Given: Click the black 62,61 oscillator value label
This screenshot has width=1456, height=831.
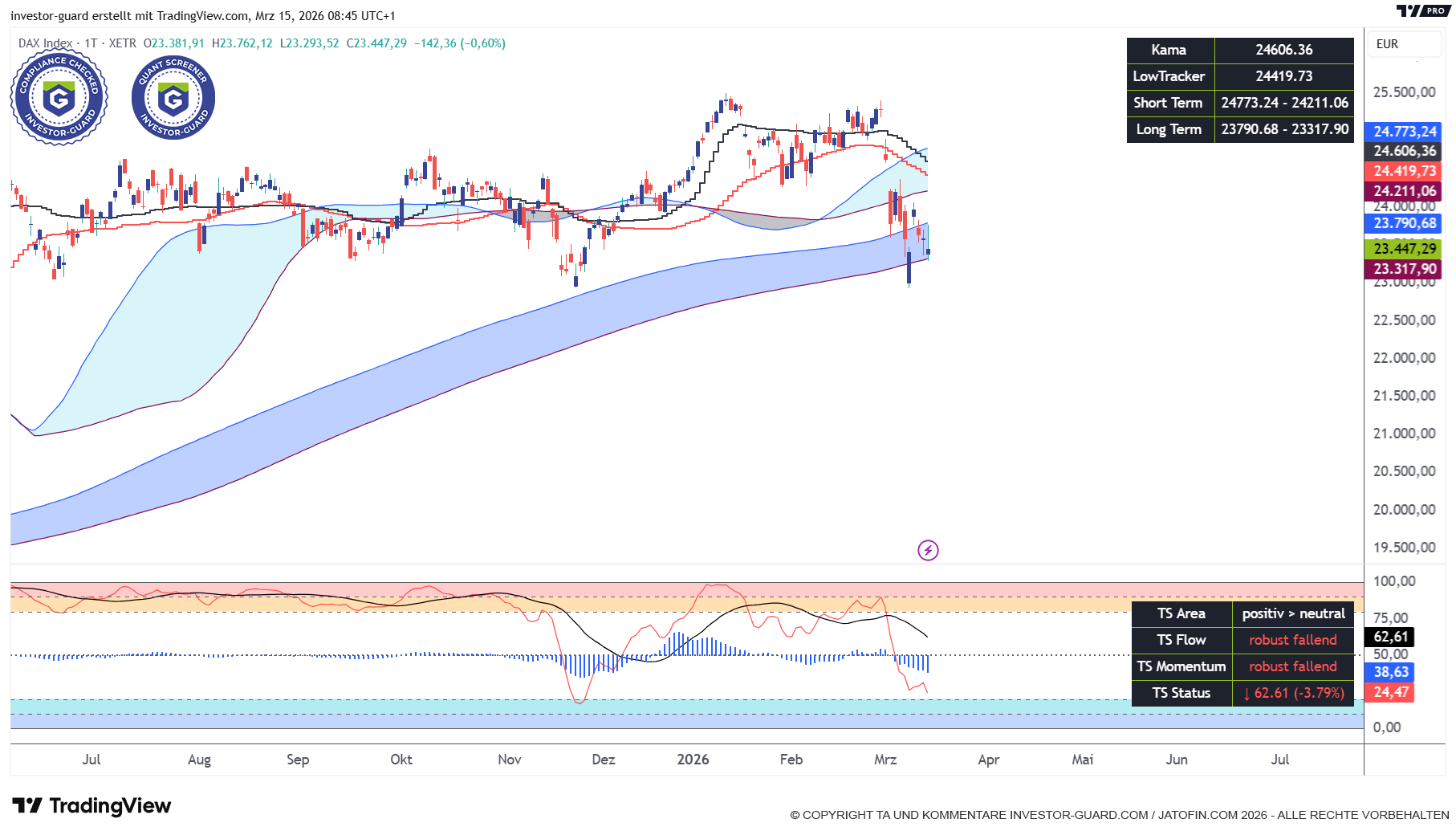Looking at the screenshot, I should tap(1391, 637).
